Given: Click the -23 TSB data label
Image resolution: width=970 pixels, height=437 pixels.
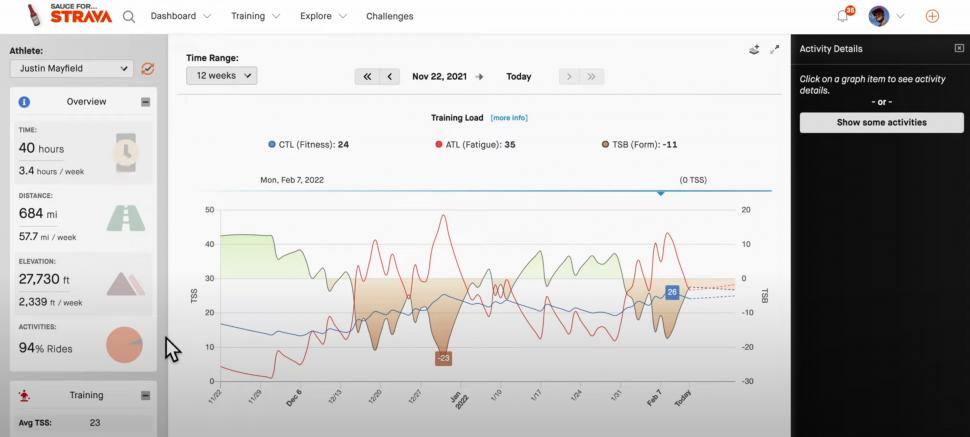Looking at the screenshot, I should point(443,358).
